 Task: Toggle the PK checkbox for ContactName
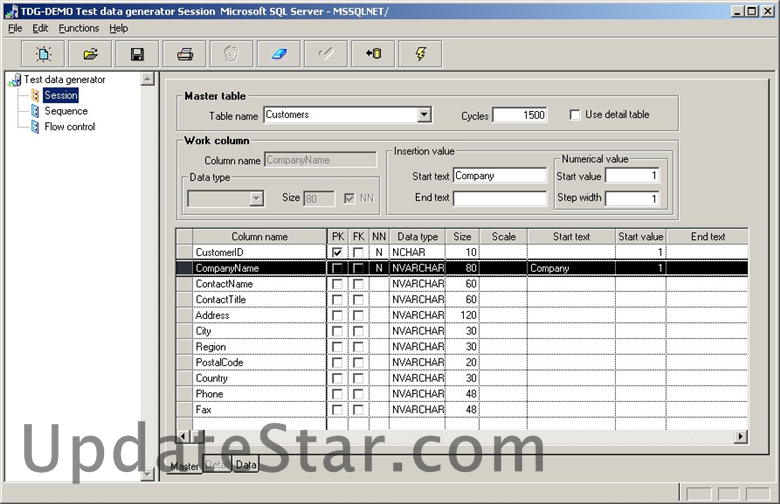coord(337,284)
